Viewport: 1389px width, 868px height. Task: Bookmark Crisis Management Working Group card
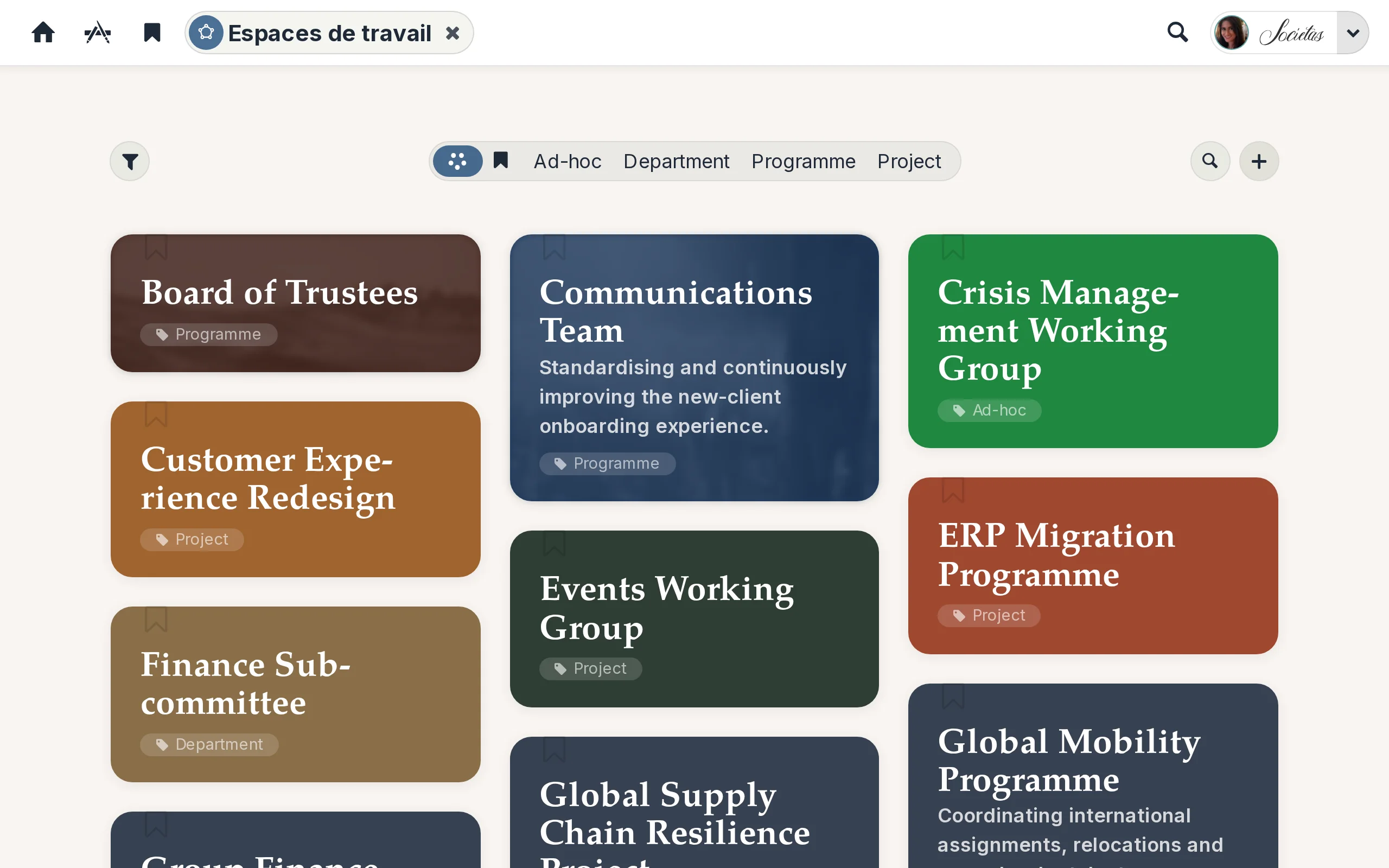pos(953,247)
